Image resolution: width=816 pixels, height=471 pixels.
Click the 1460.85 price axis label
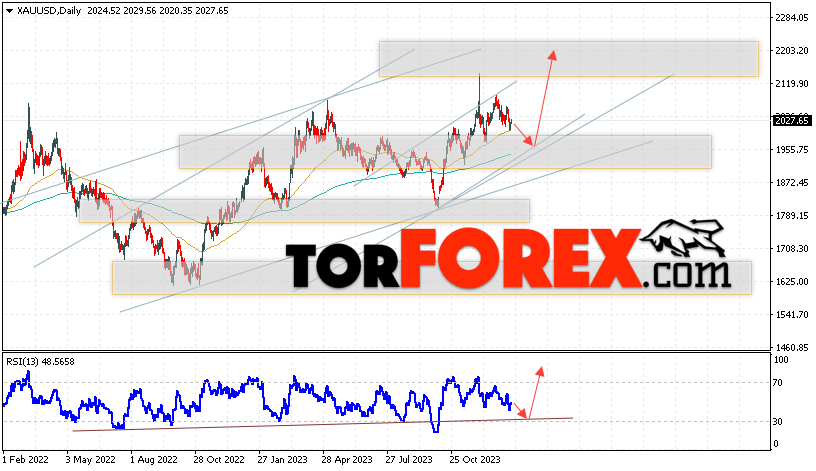[792, 347]
